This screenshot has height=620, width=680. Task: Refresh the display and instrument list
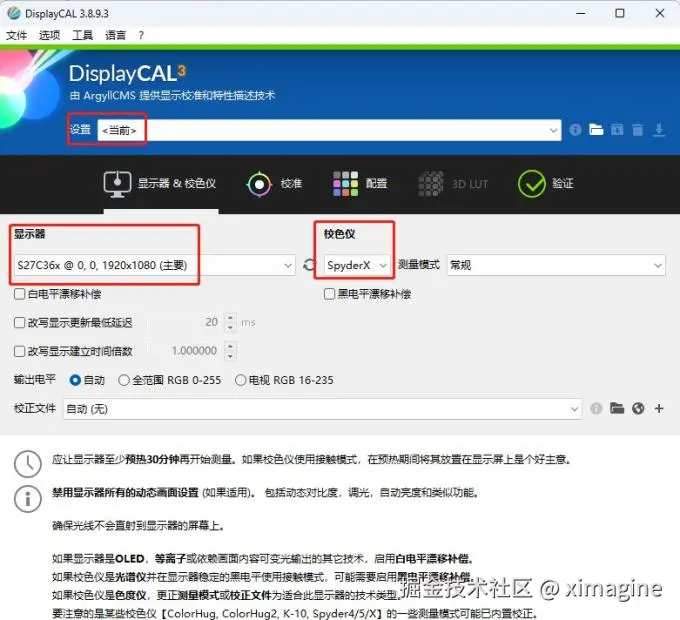309,265
